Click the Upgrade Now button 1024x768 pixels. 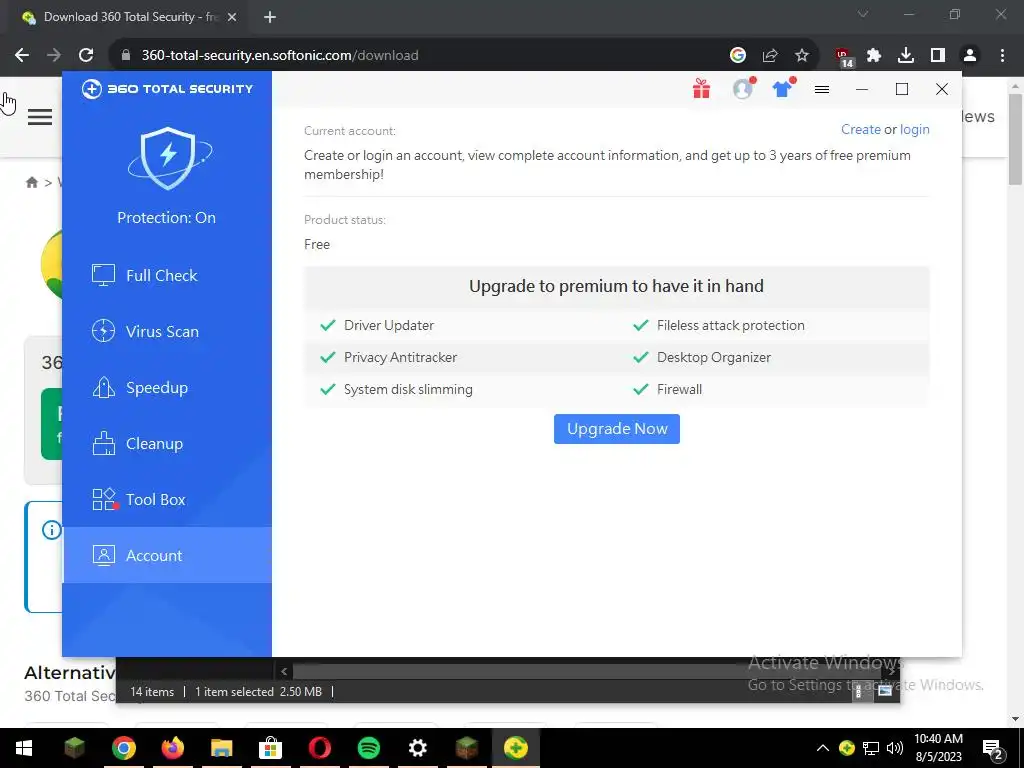(616, 429)
